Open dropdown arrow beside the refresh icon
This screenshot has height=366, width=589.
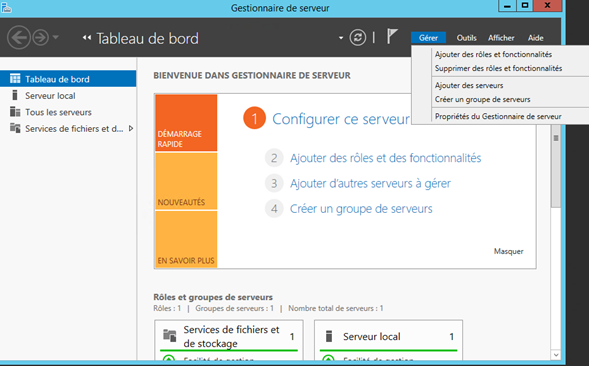[341, 38]
